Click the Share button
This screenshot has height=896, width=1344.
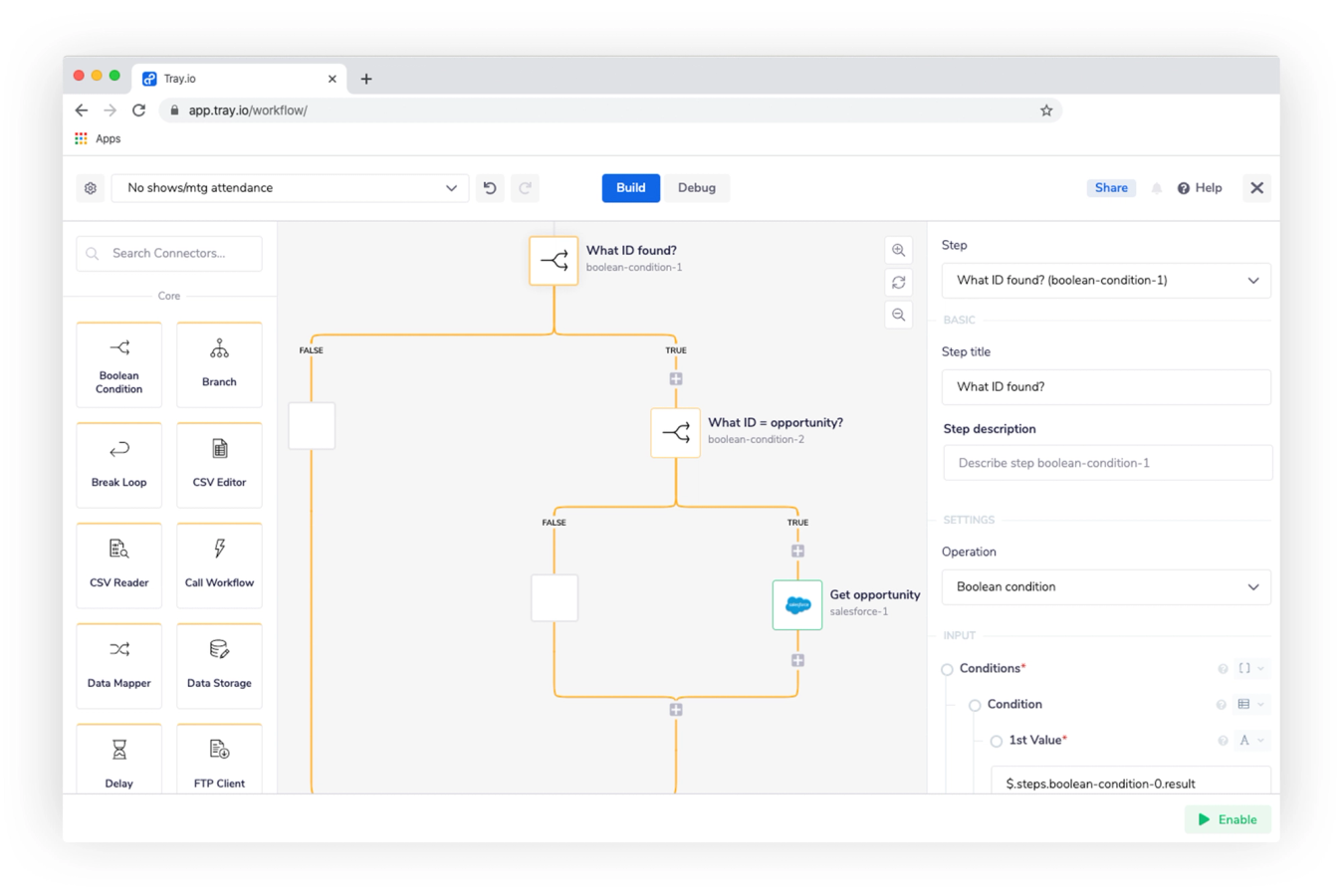click(1111, 188)
